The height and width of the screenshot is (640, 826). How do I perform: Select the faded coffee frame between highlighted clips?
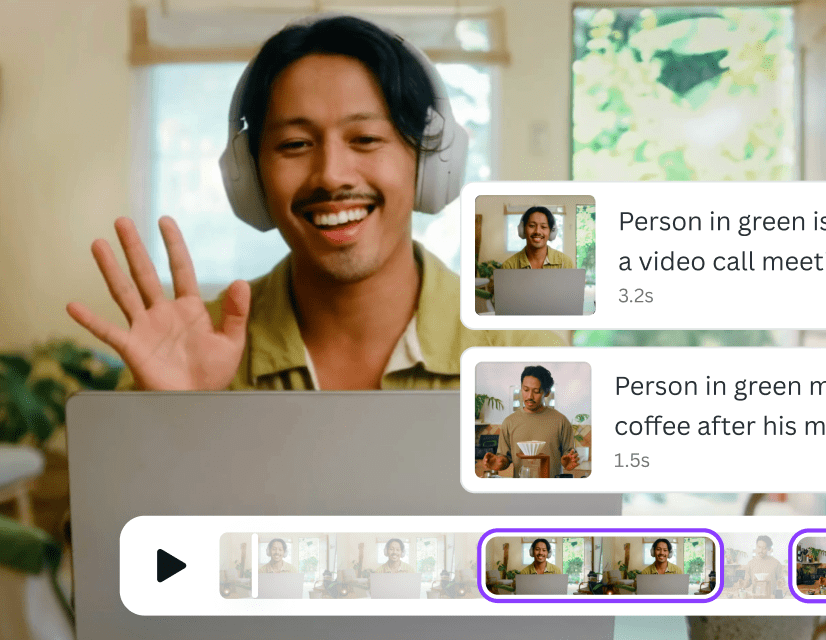tap(756, 565)
